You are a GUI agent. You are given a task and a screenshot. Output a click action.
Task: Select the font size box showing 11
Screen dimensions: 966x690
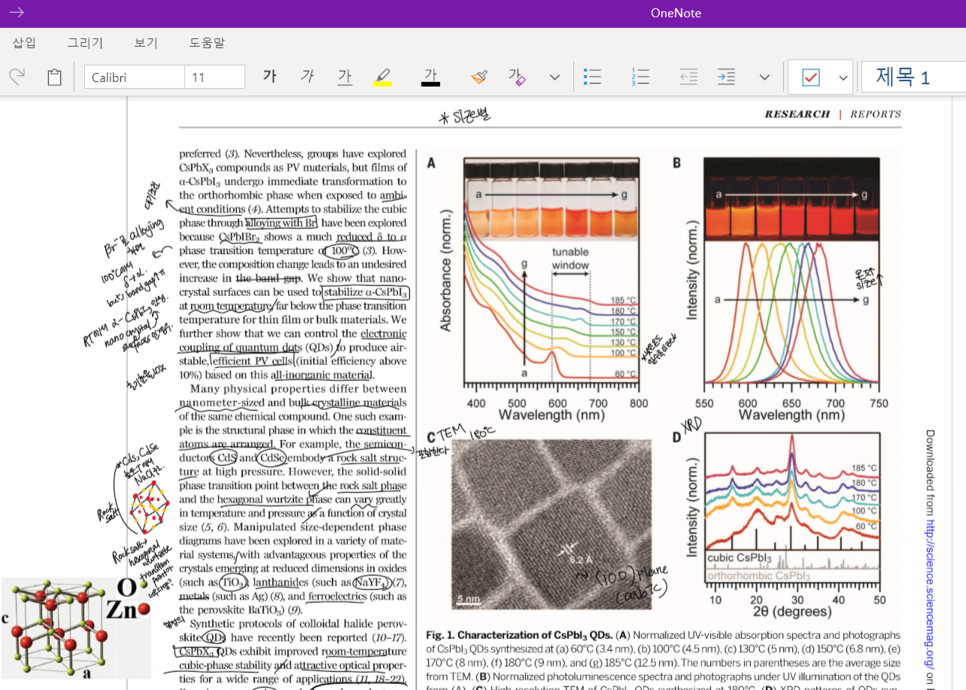click(214, 77)
